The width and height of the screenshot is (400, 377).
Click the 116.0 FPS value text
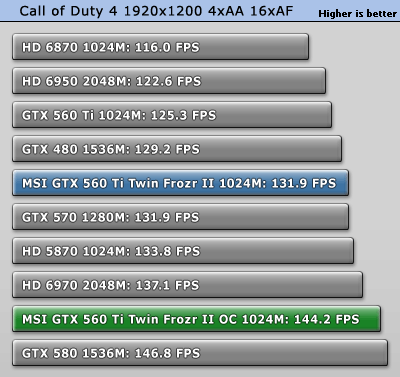167,47
